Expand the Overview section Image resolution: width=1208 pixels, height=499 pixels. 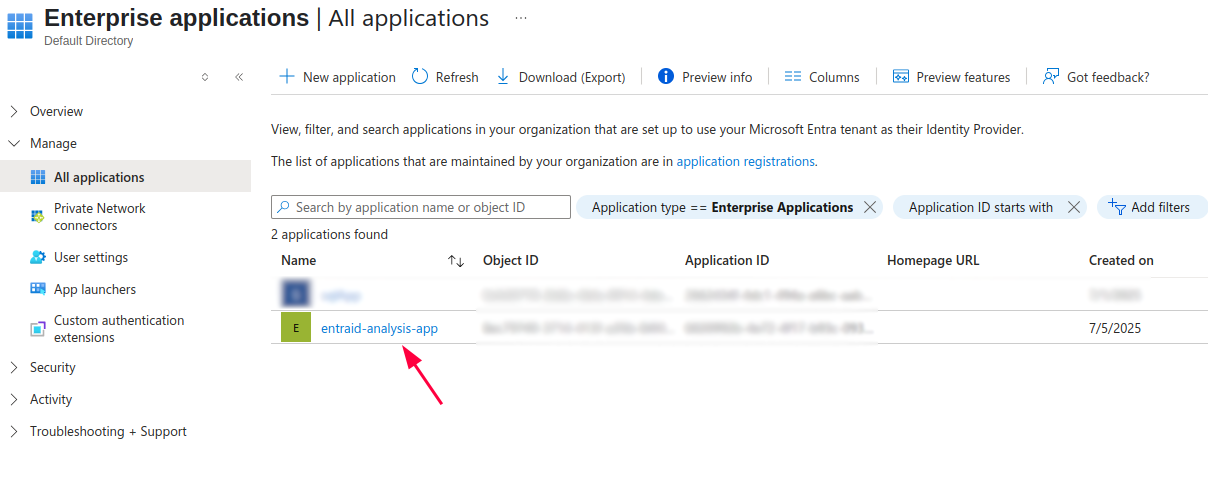pyautogui.click(x=14, y=111)
